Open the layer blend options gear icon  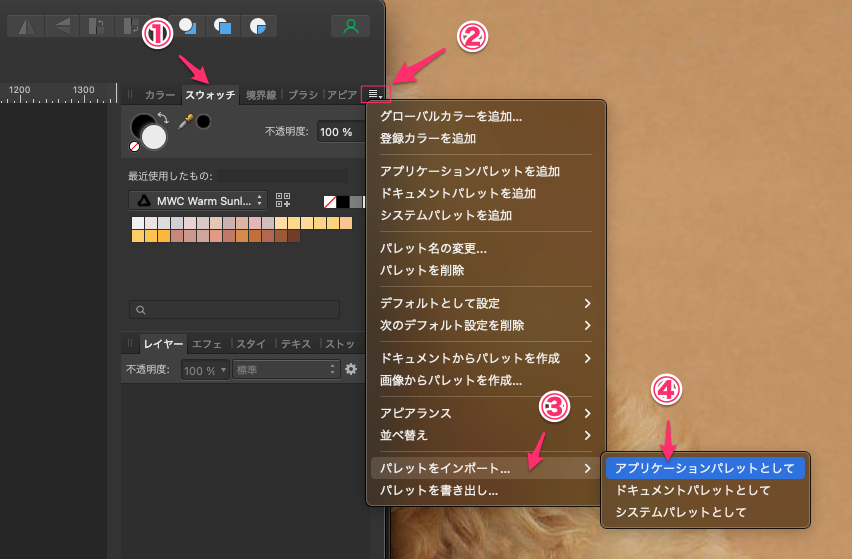tap(351, 369)
